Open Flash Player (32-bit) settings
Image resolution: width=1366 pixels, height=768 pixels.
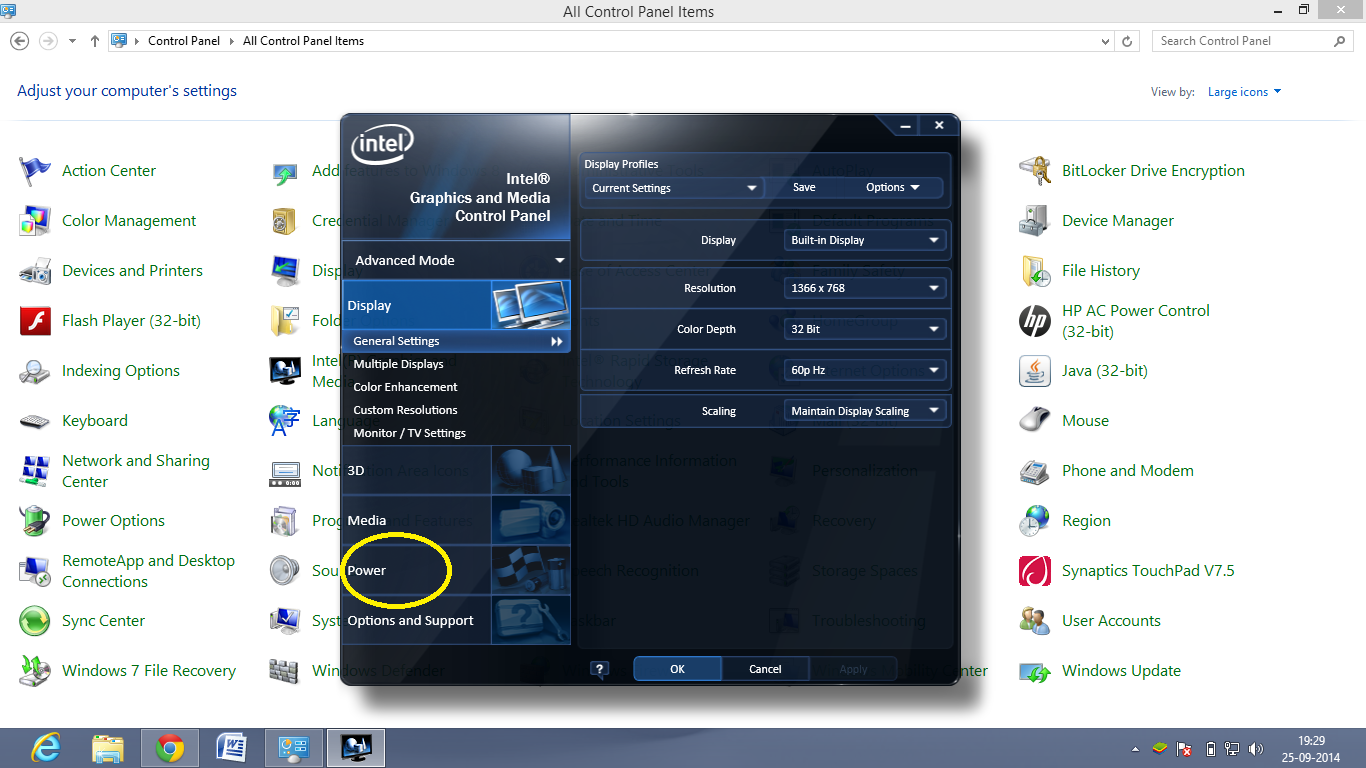coord(110,321)
